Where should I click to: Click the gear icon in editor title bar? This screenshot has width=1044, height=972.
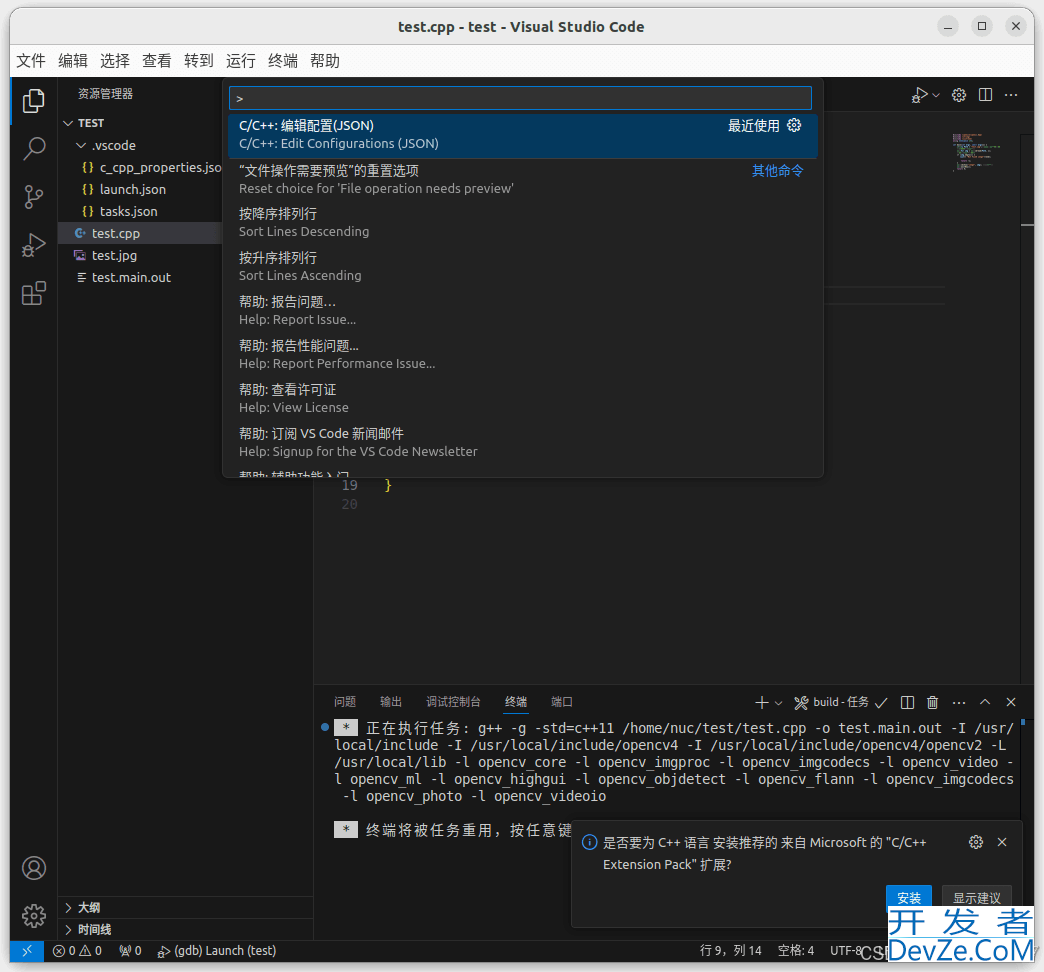point(959,95)
